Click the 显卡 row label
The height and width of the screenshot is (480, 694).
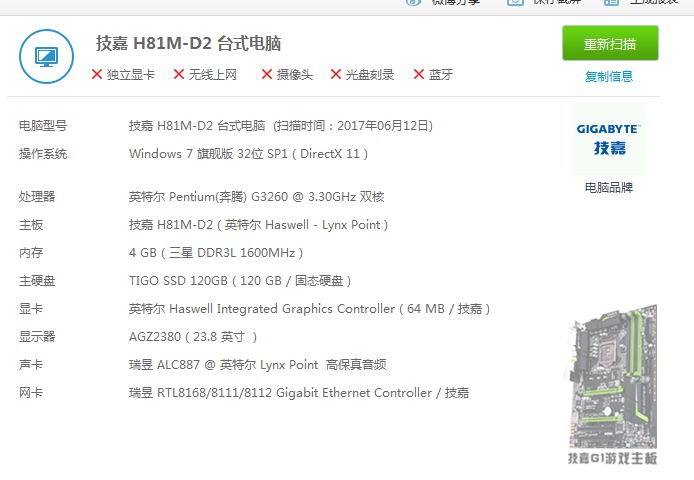point(31,309)
